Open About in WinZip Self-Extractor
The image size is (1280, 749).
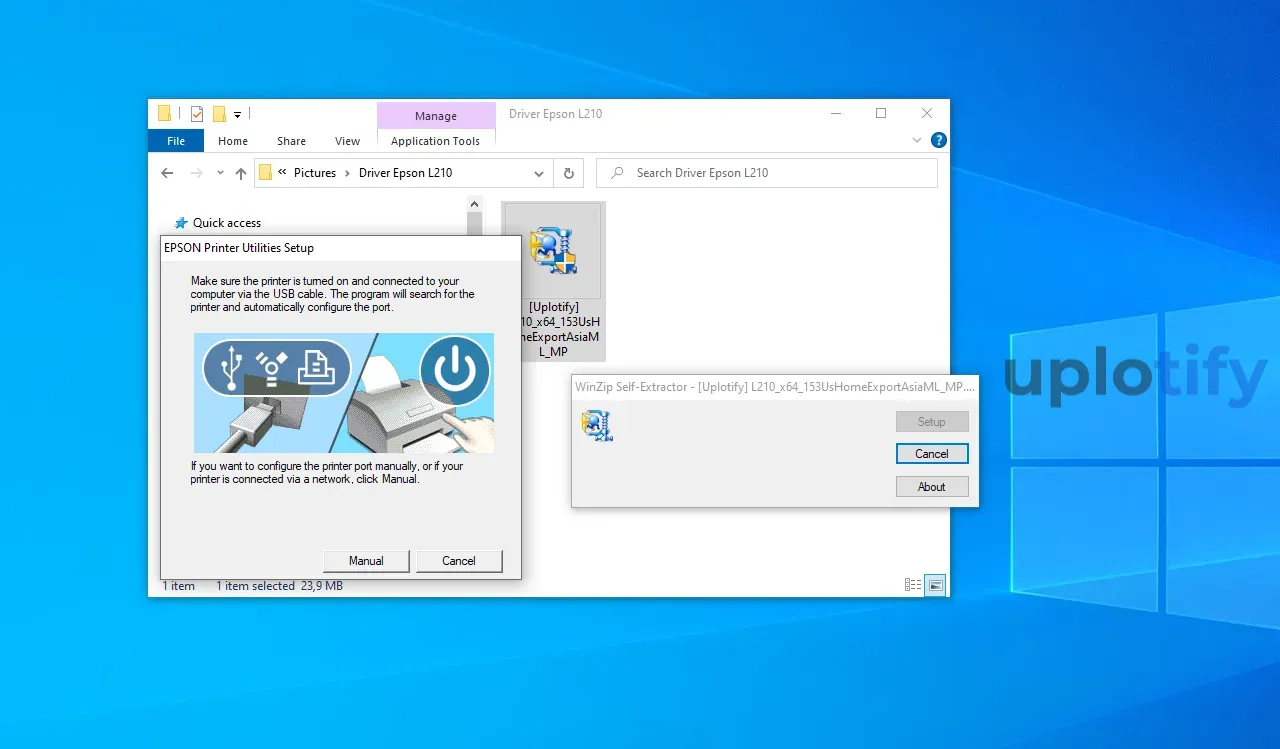pyautogui.click(x=932, y=487)
